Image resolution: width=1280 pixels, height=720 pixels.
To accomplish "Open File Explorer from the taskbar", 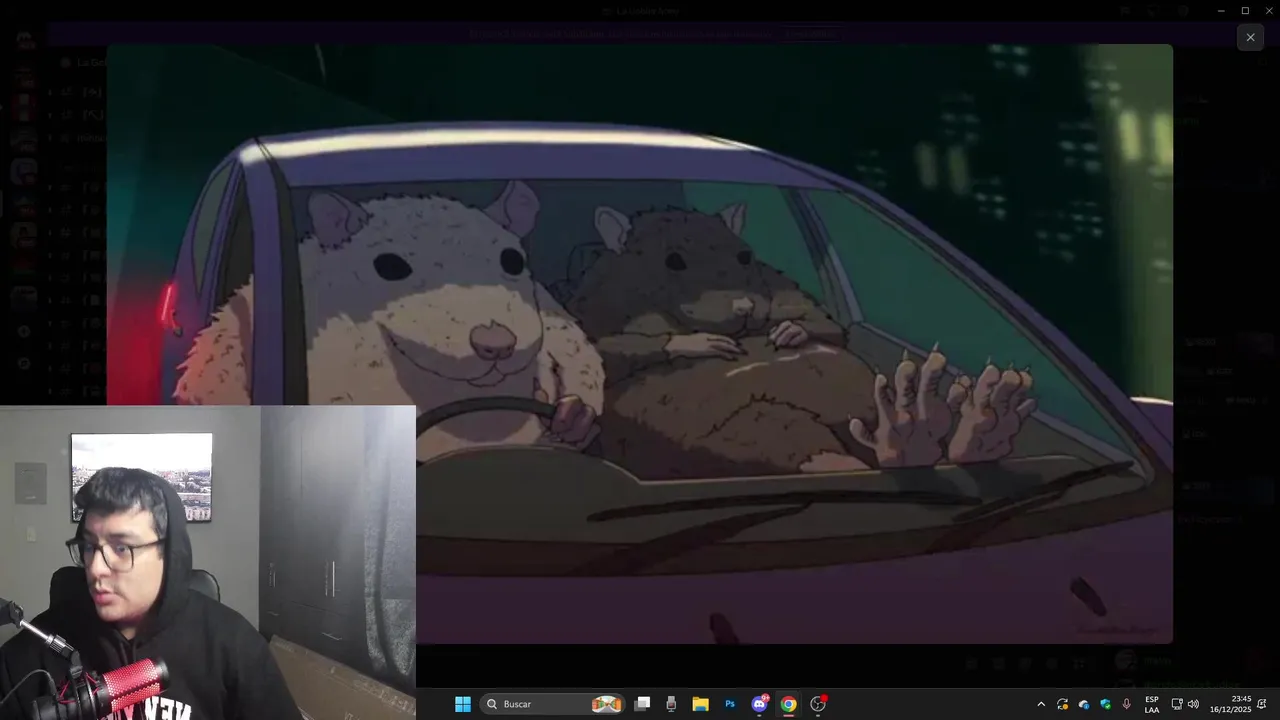I will click(x=701, y=704).
